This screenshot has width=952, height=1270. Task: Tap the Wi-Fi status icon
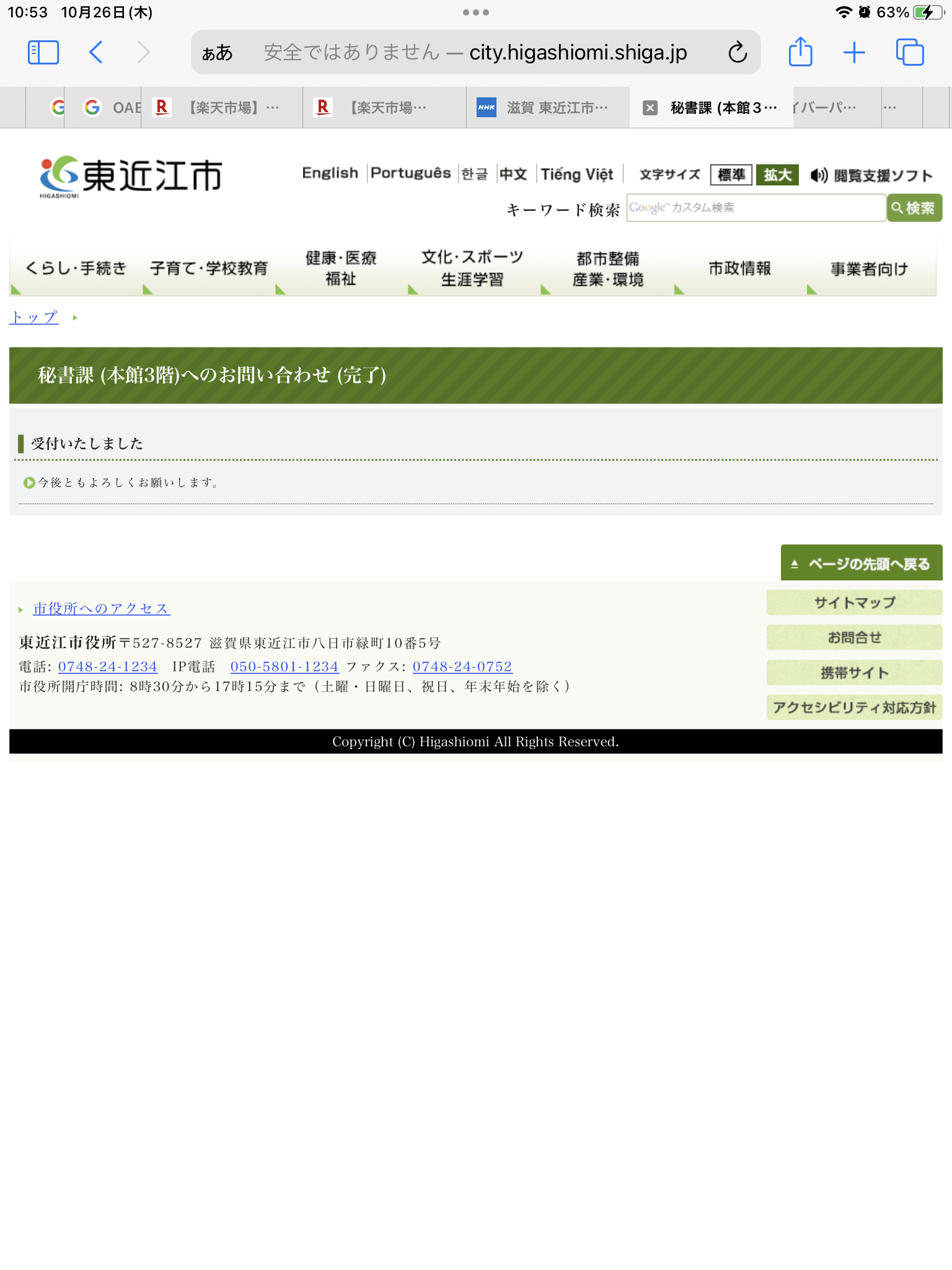pos(843,12)
